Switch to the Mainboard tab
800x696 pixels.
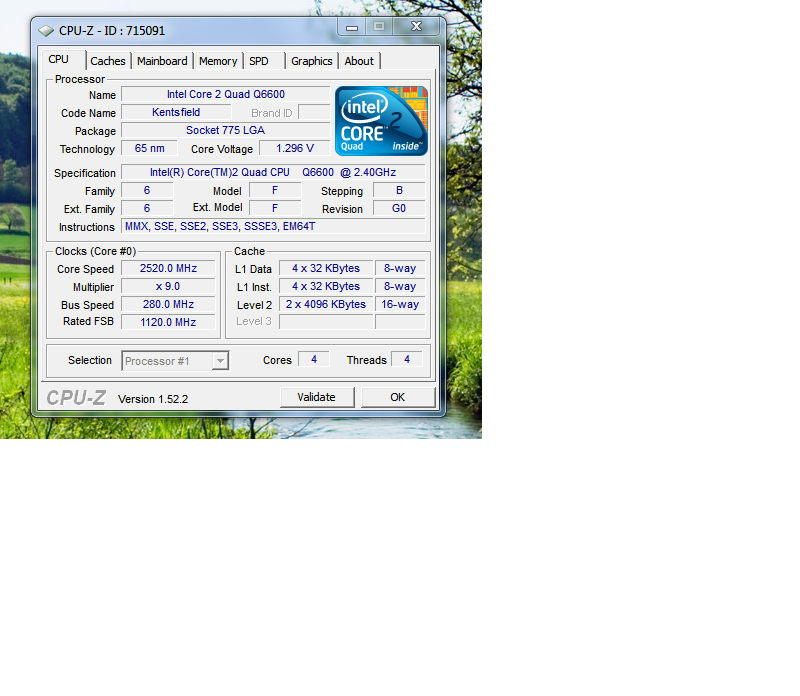[x=162, y=61]
